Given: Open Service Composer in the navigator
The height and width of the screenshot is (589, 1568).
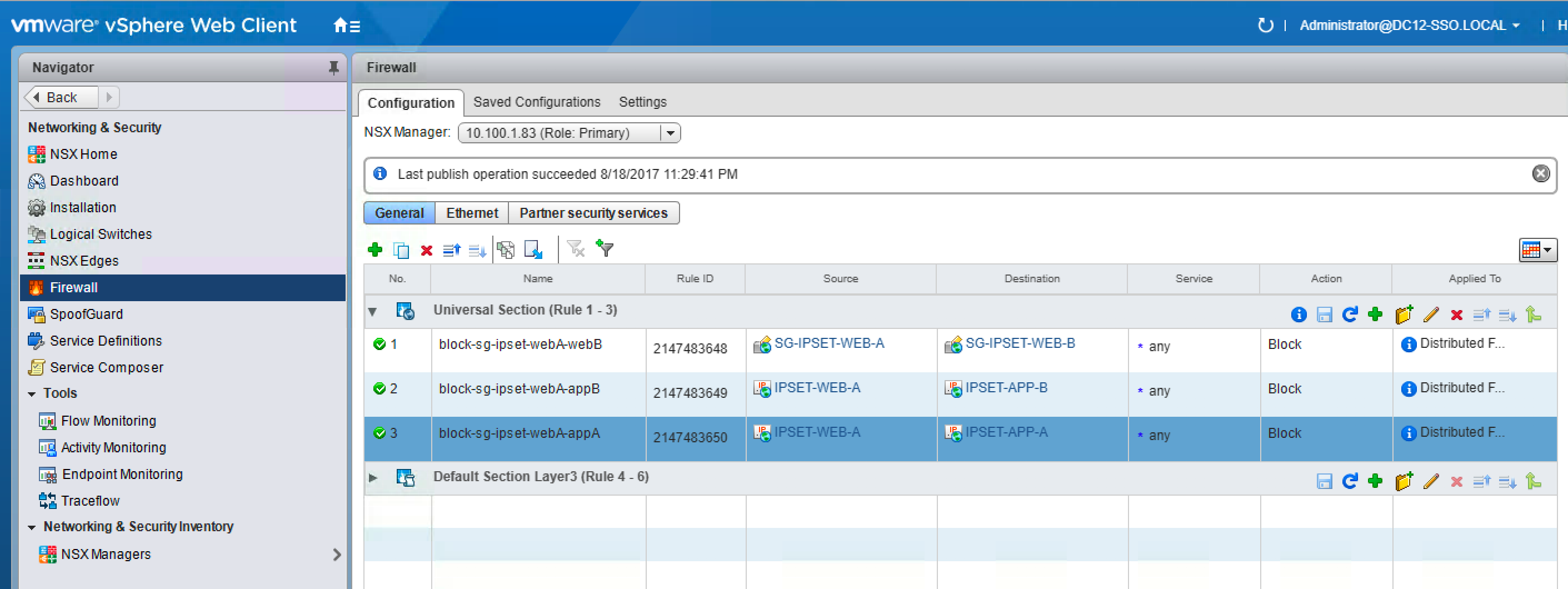Looking at the screenshot, I should click(106, 367).
